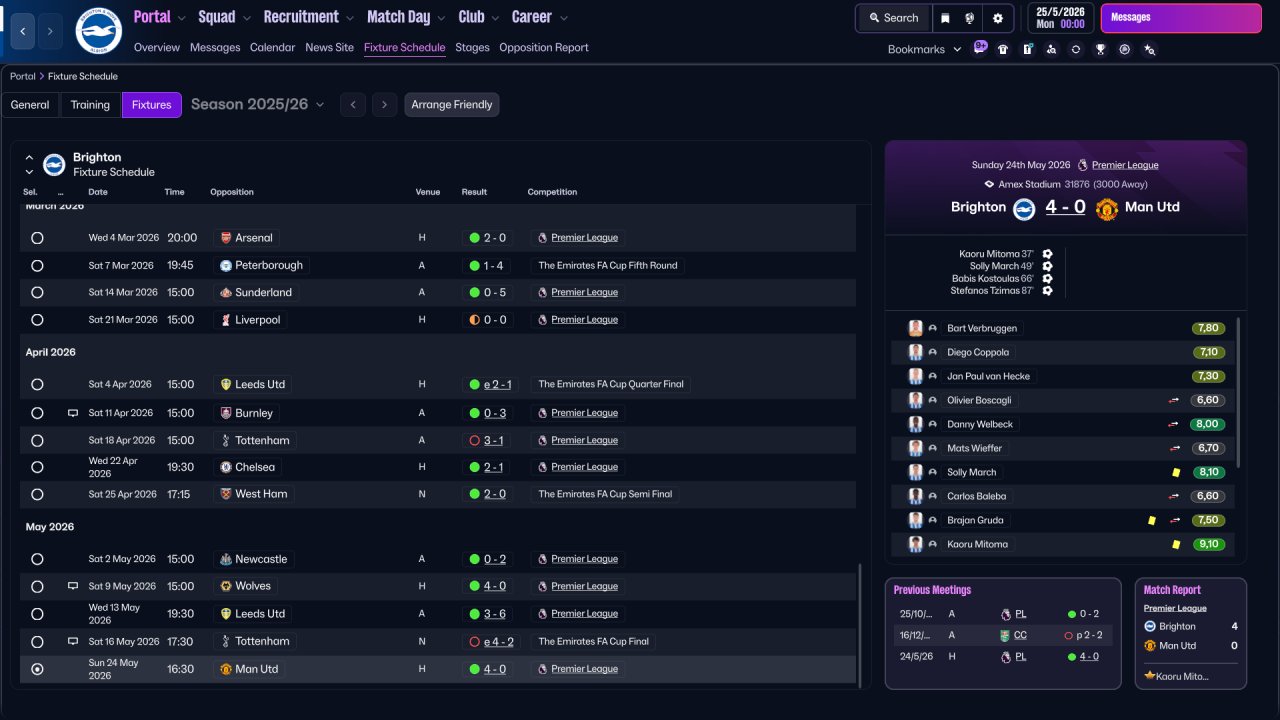
Task: Open the Search box button
Action: [894, 18]
